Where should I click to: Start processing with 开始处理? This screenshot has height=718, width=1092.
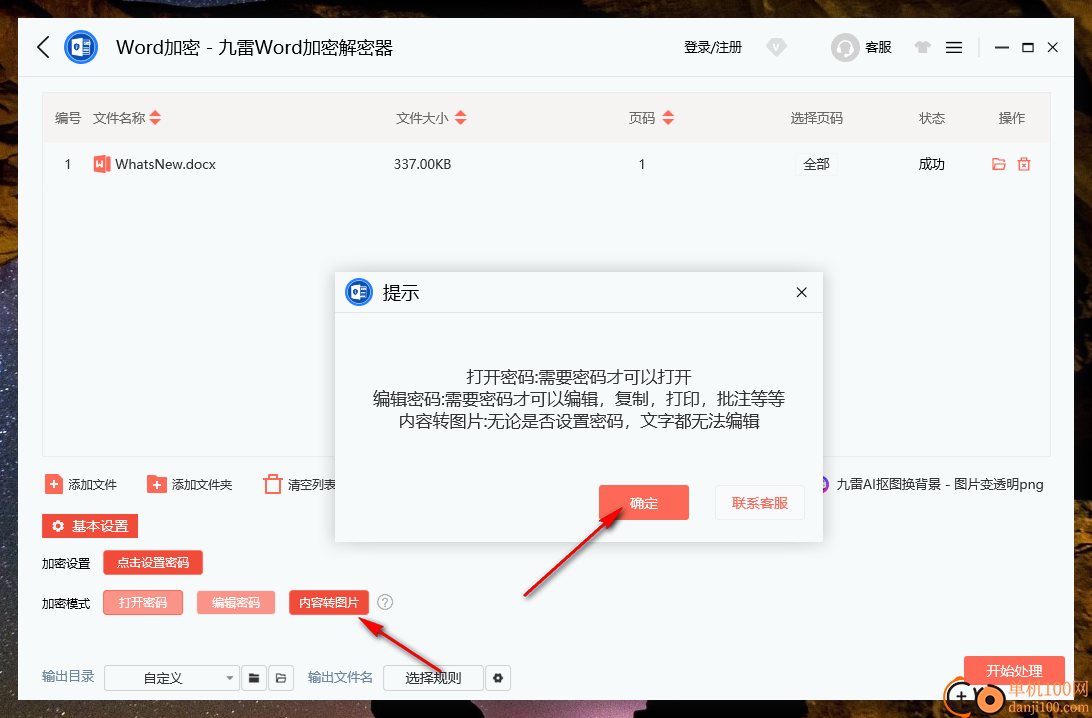click(x=1014, y=671)
